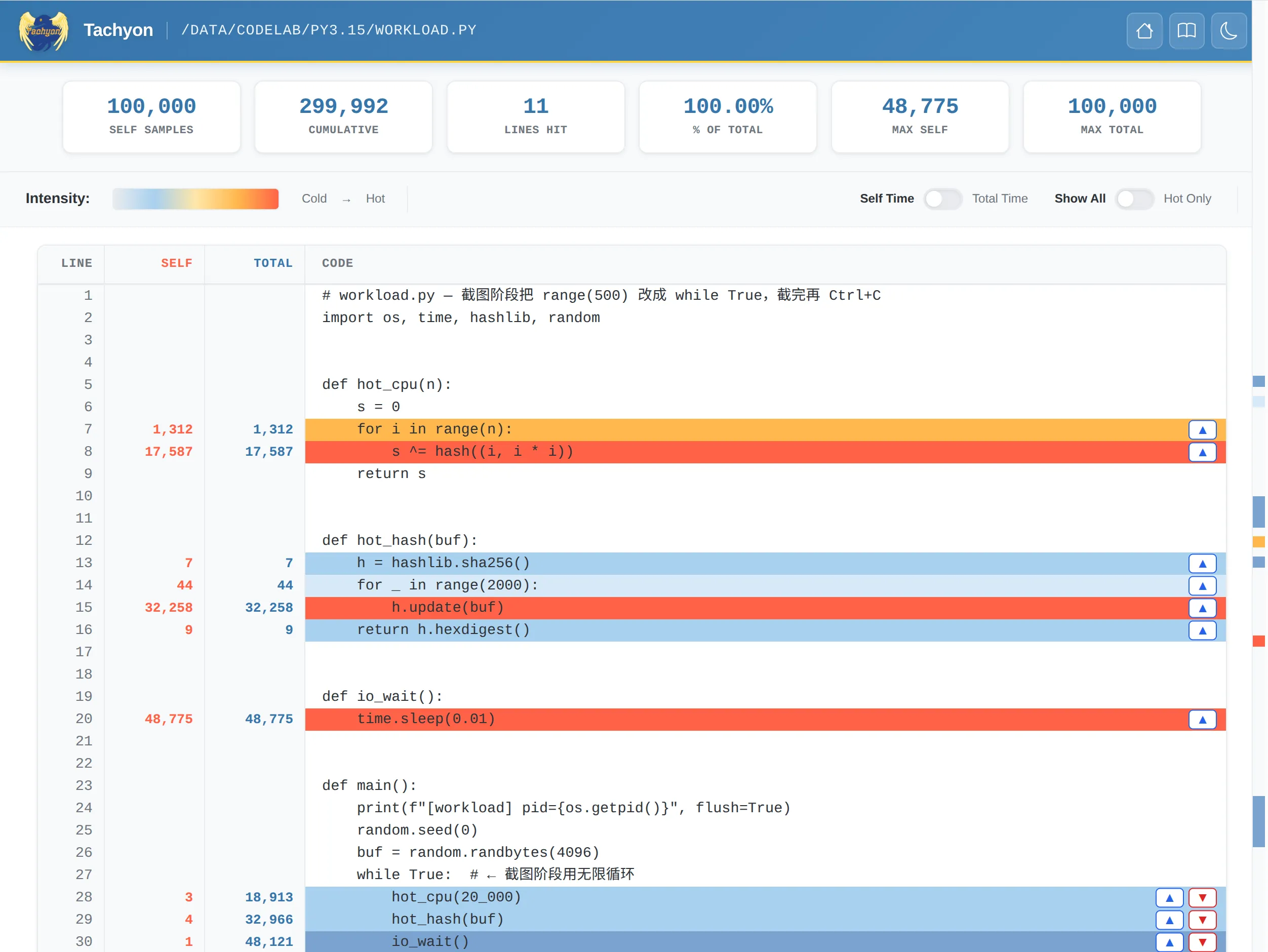
Task: Click the 'return s' code line
Action: click(x=391, y=474)
